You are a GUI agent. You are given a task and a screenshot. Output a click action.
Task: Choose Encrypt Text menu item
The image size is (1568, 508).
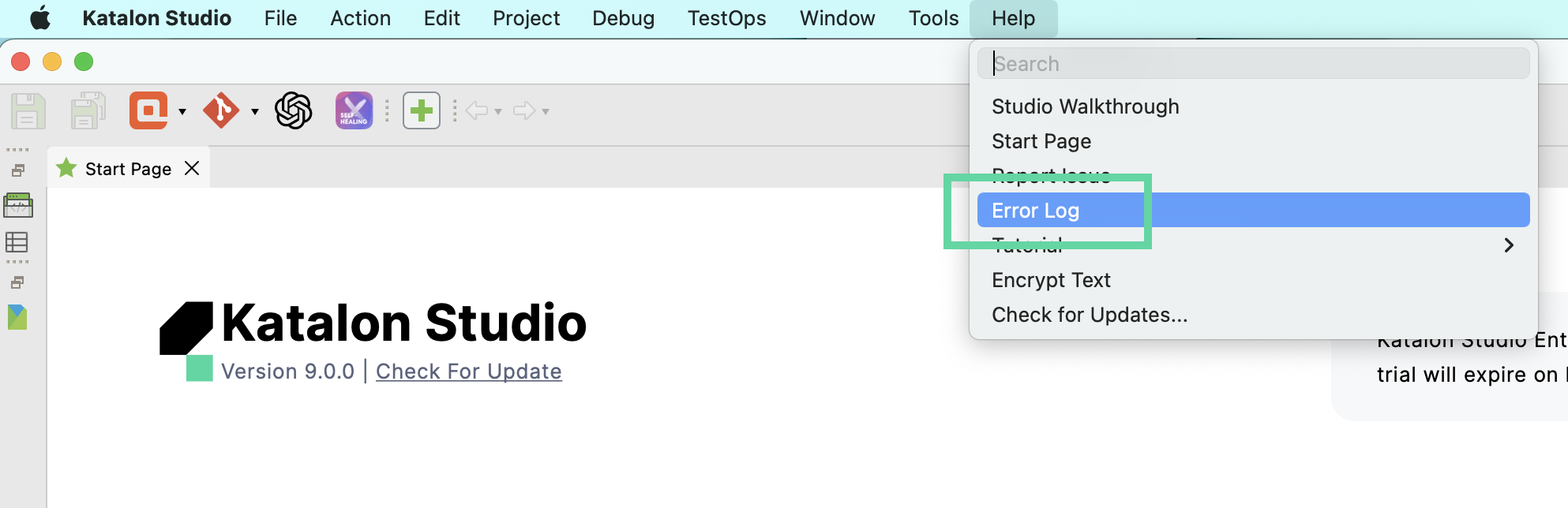1051,280
